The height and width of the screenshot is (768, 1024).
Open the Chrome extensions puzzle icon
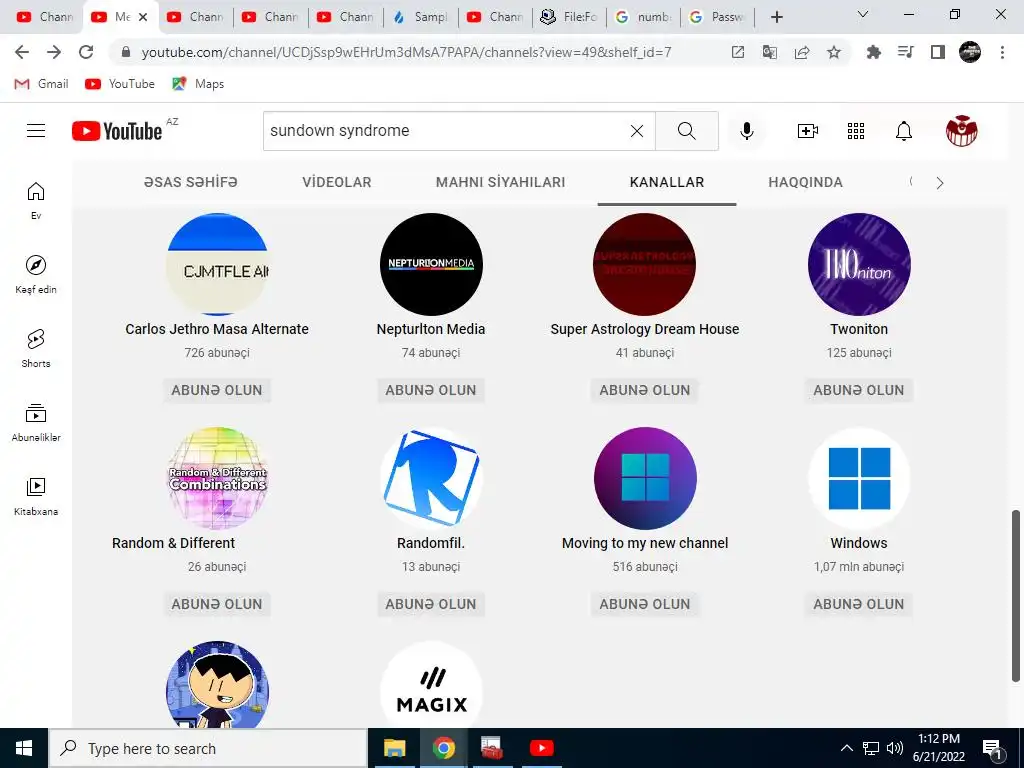(873, 52)
